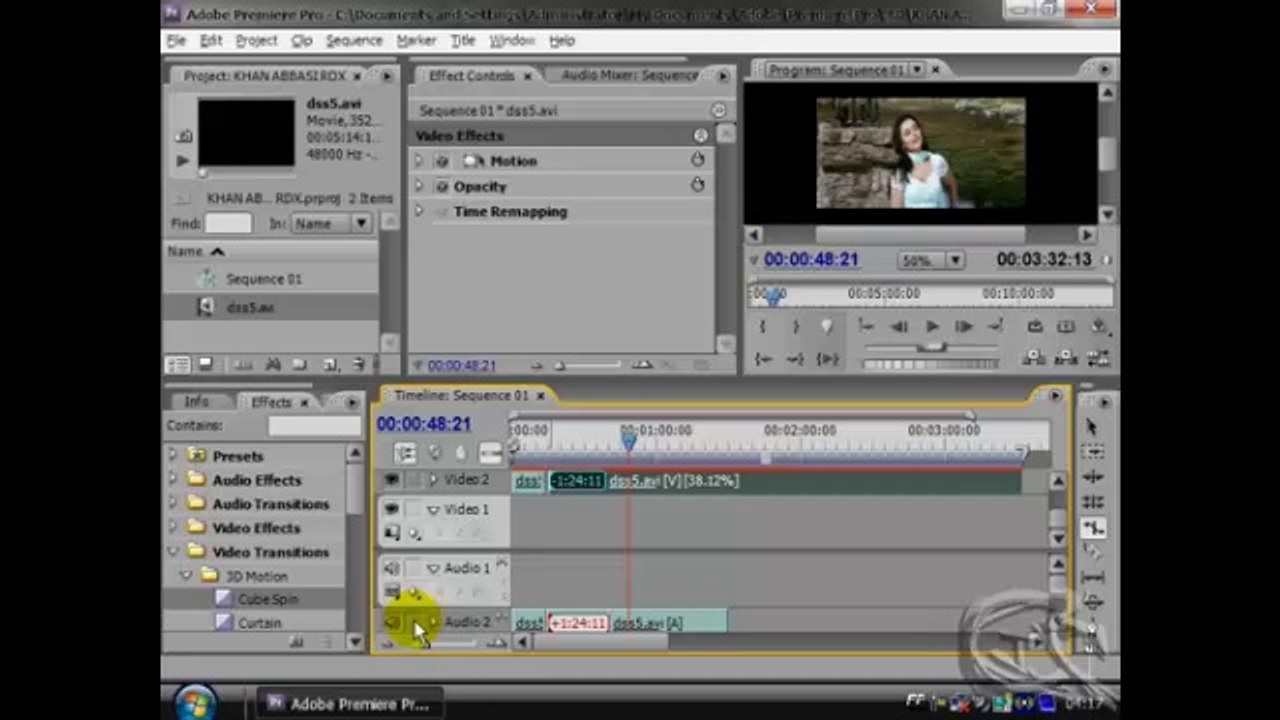Pick the Track Select tool
The image size is (1280, 720).
click(x=1092, y=452)
